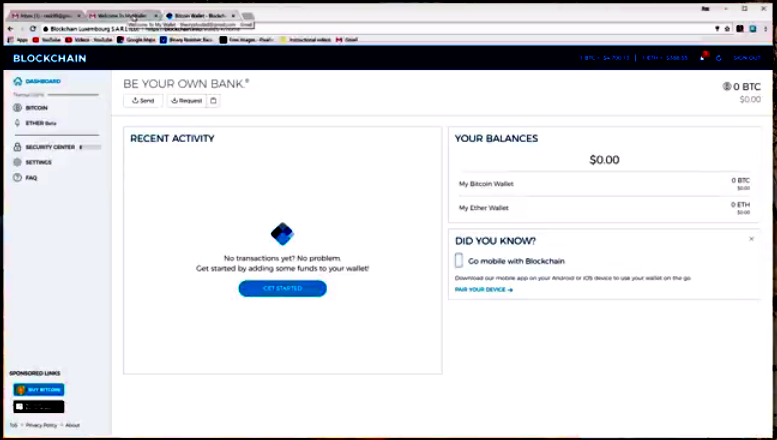777x440 pixels.
Task: Open FAQ from the sidebar
Action: (31, 177)
